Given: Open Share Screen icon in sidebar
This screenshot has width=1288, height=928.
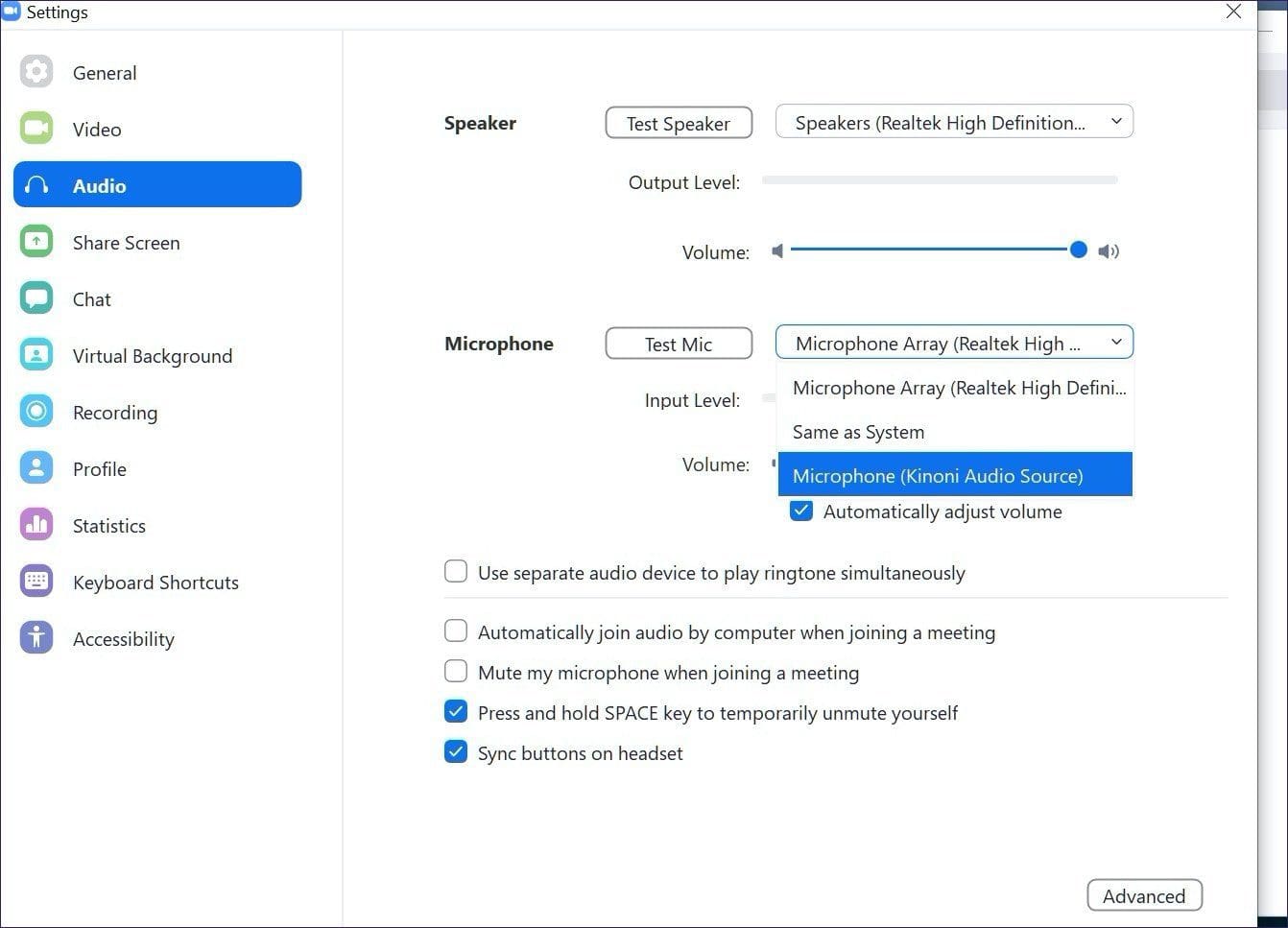Looking at the screenshot, I should [36, 242].
